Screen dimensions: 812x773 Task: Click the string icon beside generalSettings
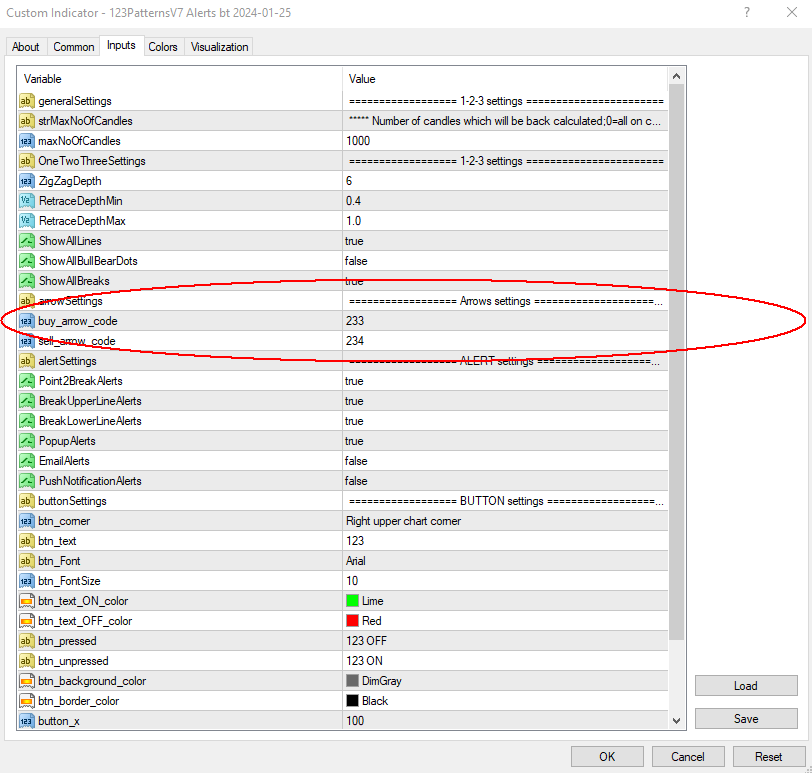tap(26, 100)
